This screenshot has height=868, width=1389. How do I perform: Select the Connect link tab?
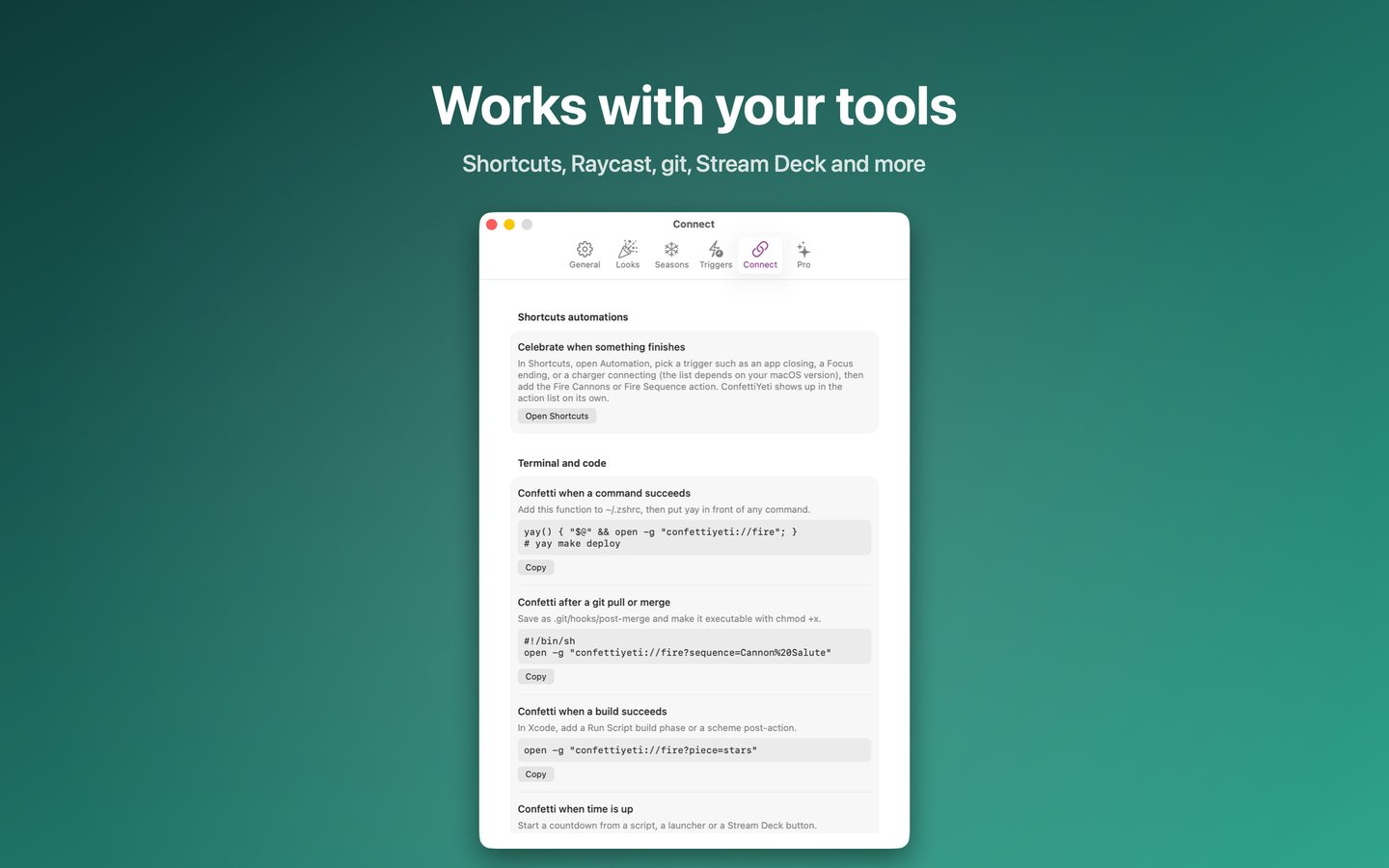tap(760, 255)
